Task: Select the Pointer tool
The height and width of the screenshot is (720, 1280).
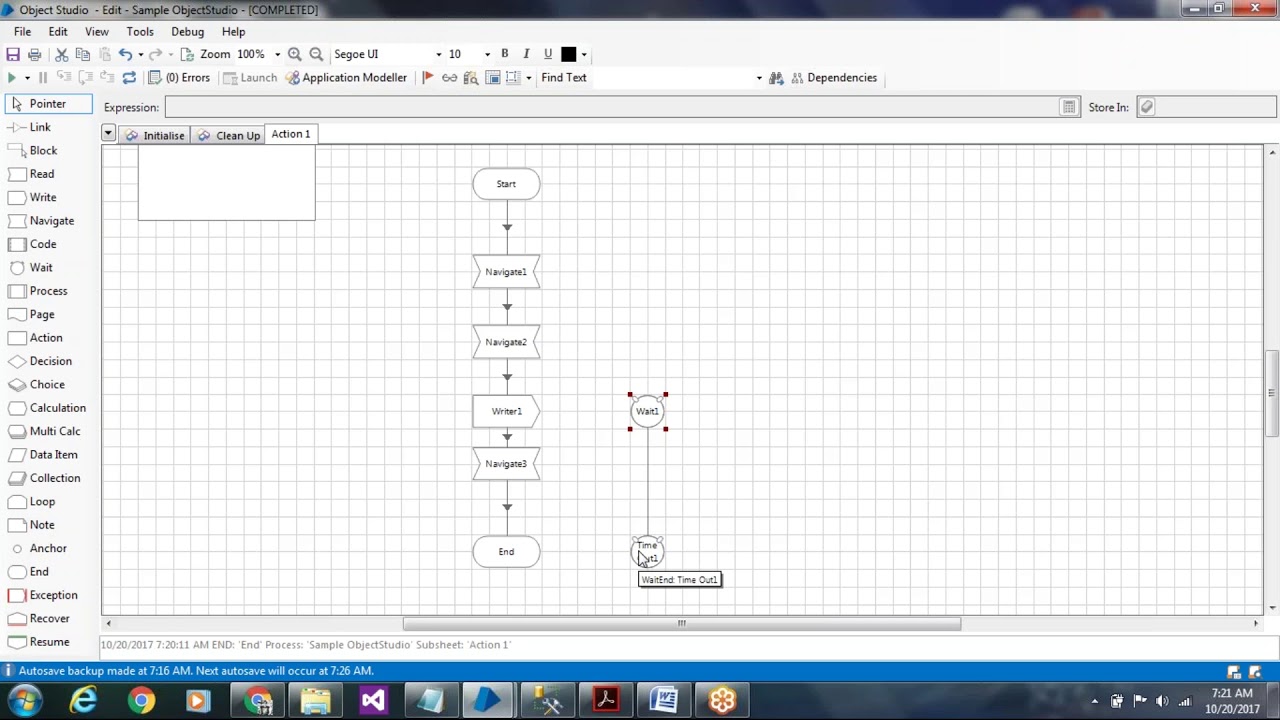Action: pyautogui.click(x=48, y=104)
